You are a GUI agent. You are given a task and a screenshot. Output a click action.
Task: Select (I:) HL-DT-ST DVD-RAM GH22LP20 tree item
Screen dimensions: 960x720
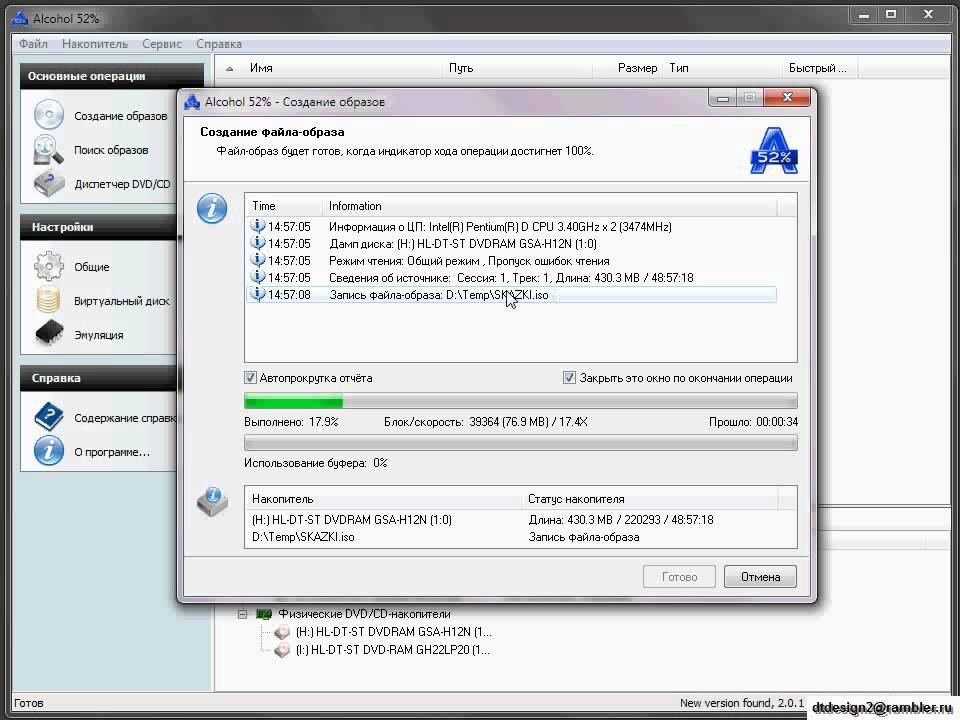coord(392,650)
